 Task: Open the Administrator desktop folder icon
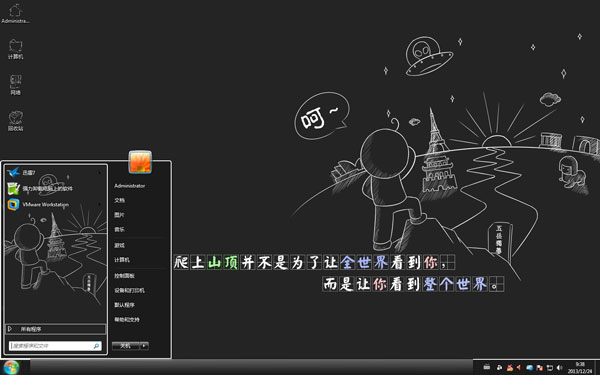15,13
